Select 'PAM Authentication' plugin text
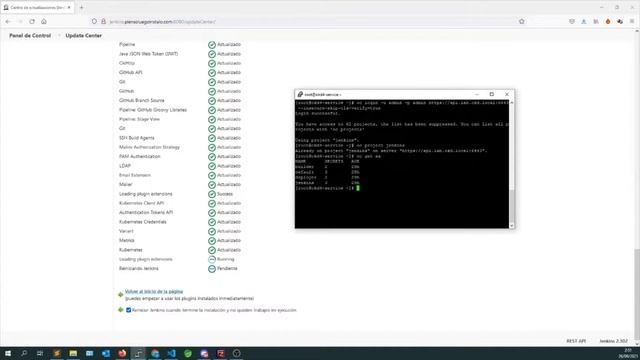Screen dimensions: 640x360 point(140,156)
